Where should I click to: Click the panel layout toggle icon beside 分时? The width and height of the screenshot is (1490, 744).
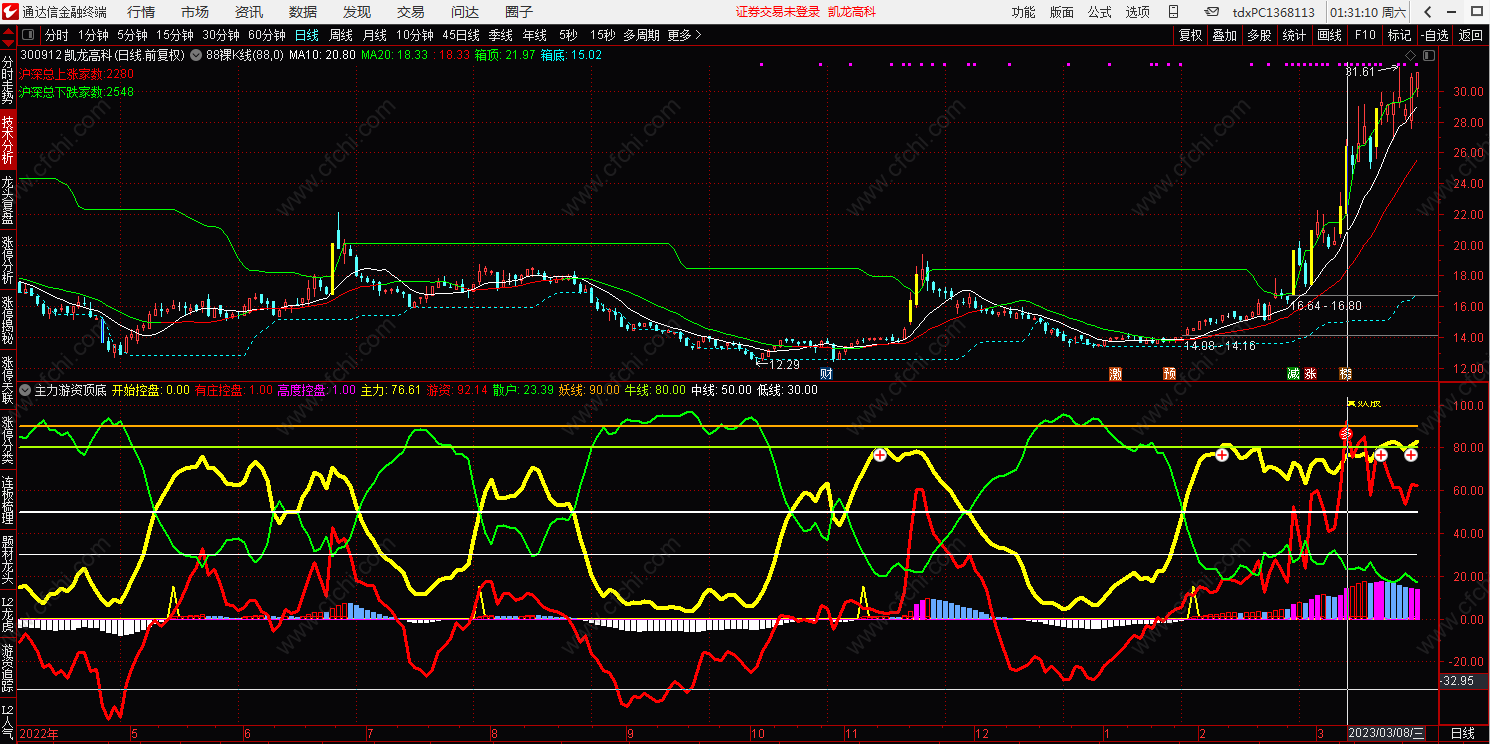[30, 35]
